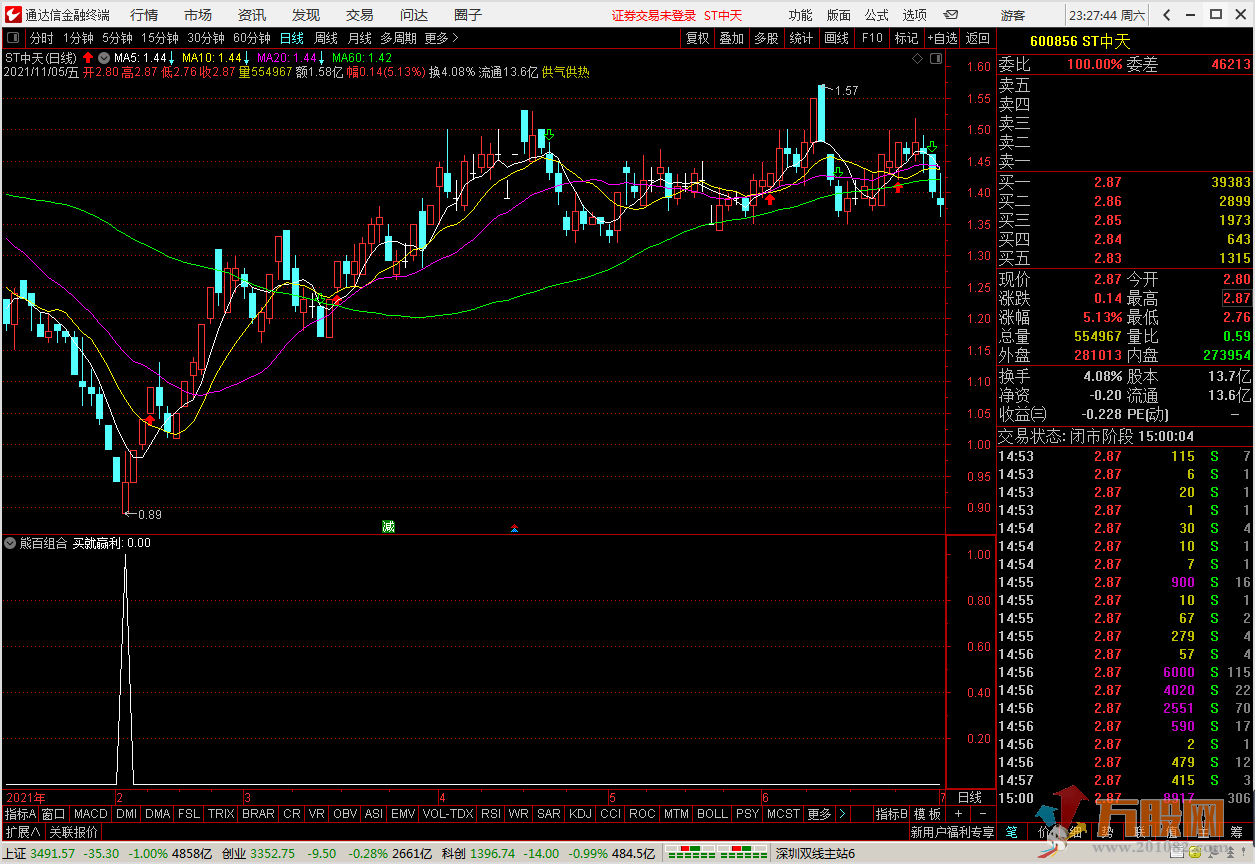The width and height of the screenshot is (1255, 864).
Task: Click the 画线 drawing button
Action: click(836, 38)
